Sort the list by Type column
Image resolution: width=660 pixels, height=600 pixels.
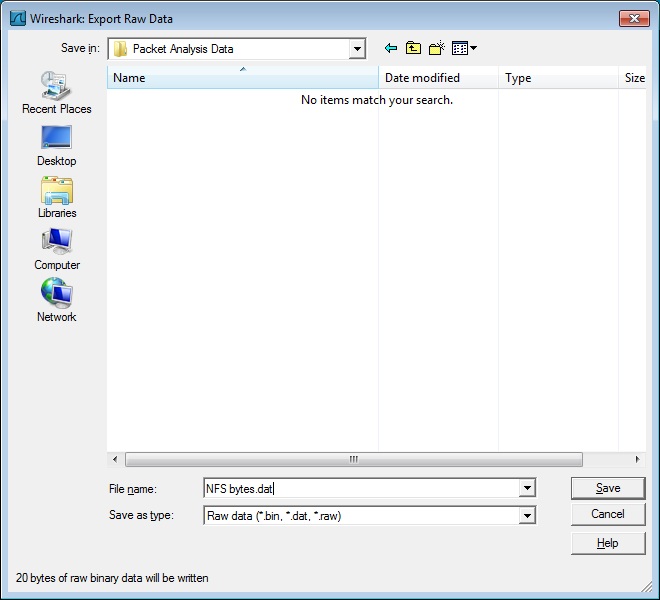click(x=557, y=78)
